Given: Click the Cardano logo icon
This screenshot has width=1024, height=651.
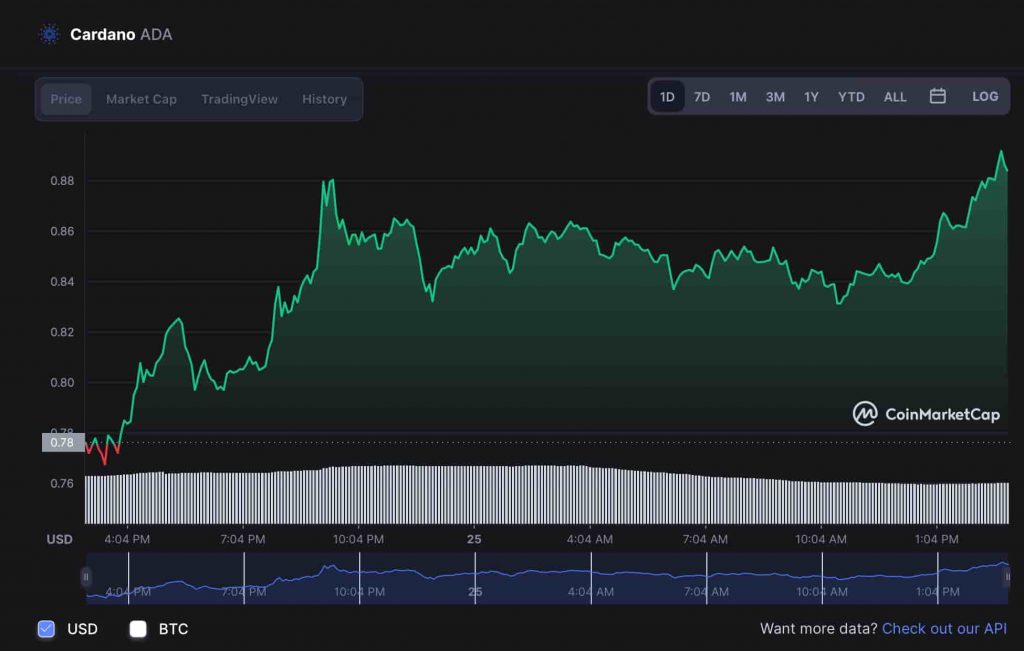Looking at the screenshot, I should (x=49, y=35).
